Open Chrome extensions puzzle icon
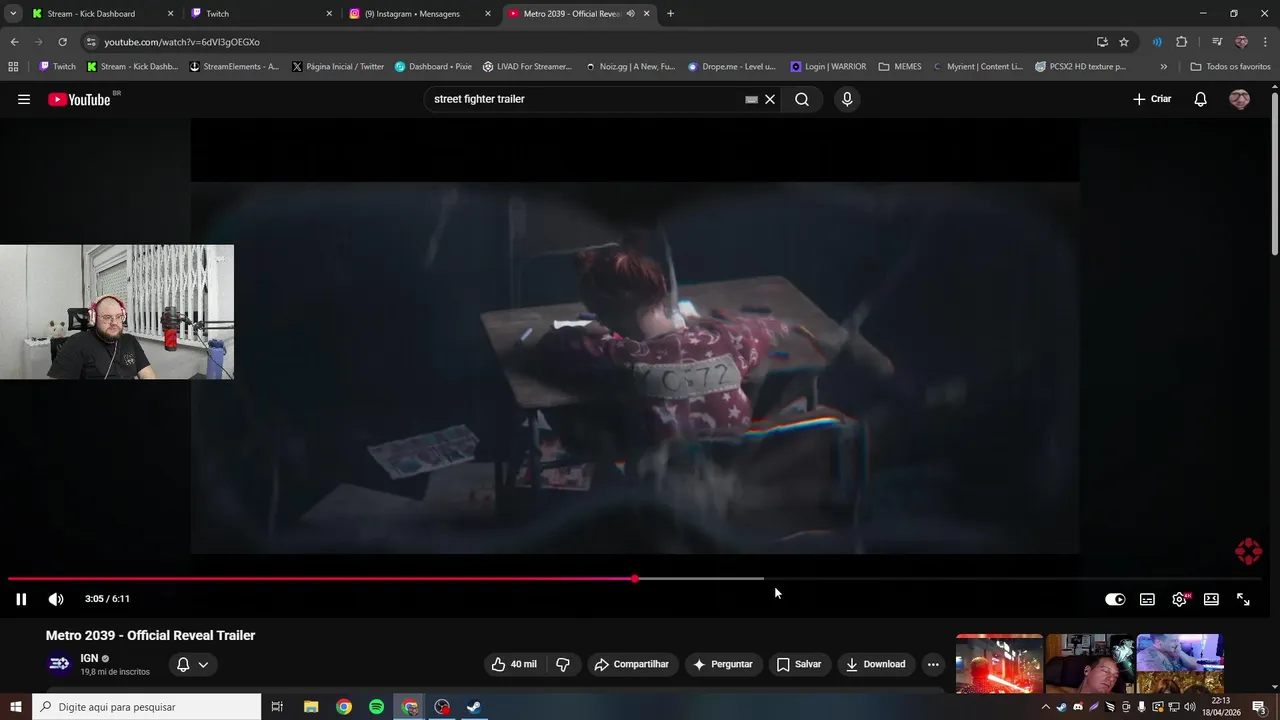This screenshot has height=720, width=1280. 1181,42
